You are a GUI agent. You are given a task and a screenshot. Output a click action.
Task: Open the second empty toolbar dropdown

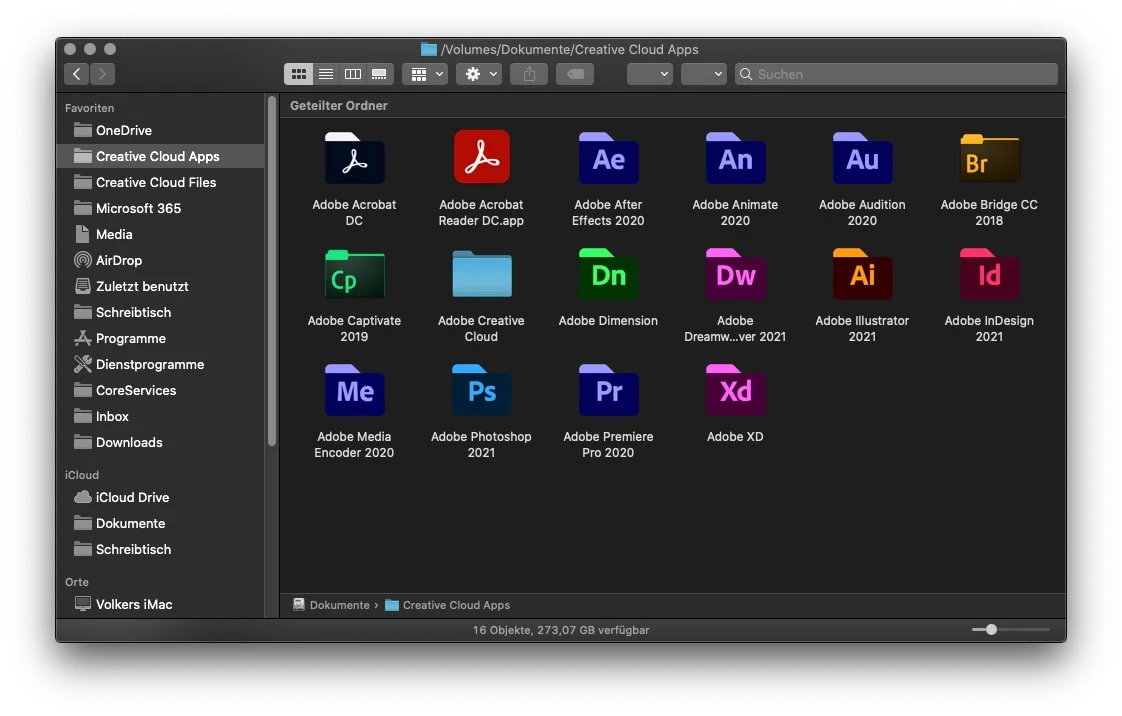pos(703,74)
